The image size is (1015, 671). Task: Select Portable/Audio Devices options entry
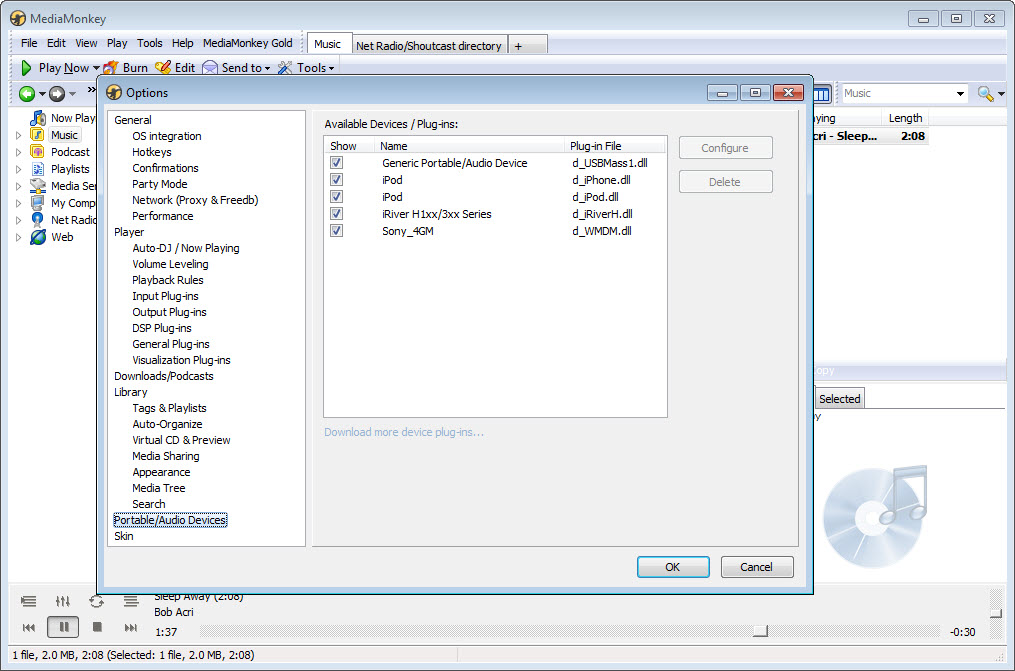[x=170, y=520]
